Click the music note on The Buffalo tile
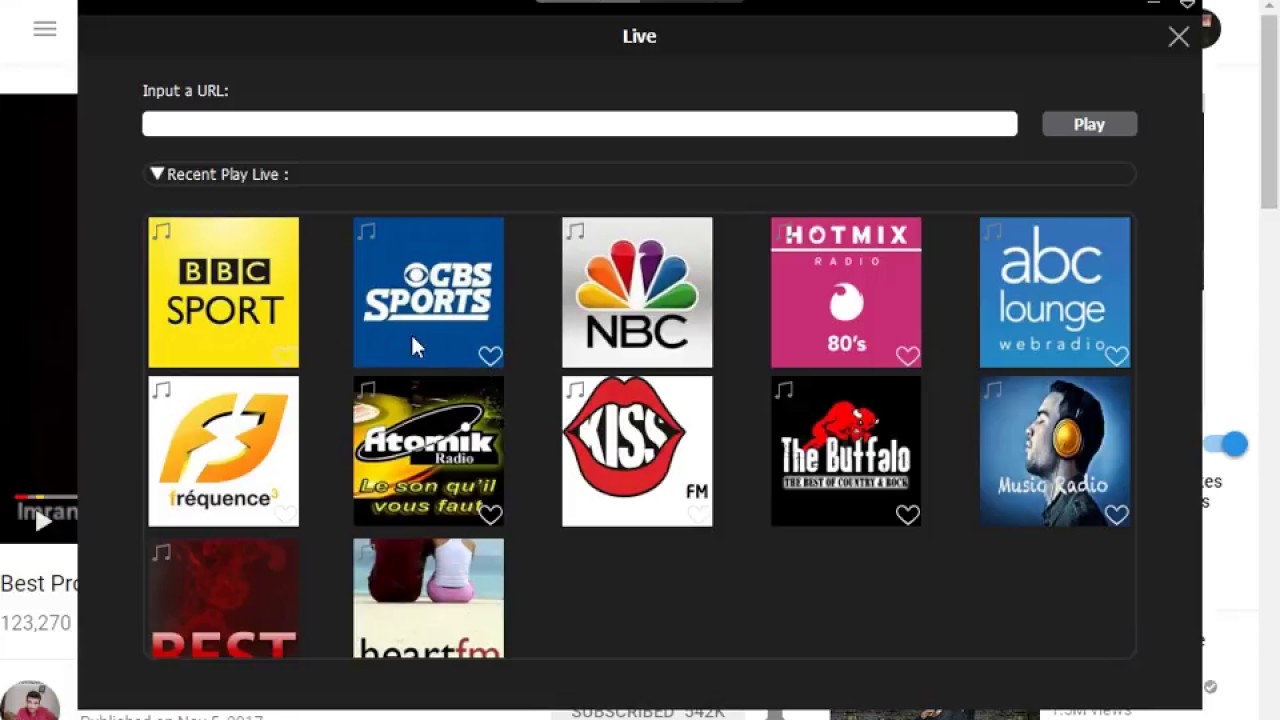 [x=784, y=390]
